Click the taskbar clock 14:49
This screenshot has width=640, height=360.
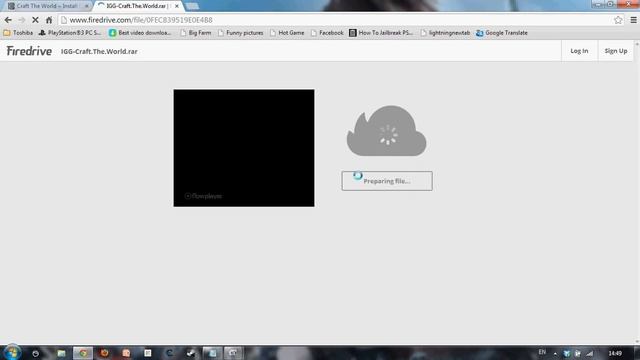(615, 353)
